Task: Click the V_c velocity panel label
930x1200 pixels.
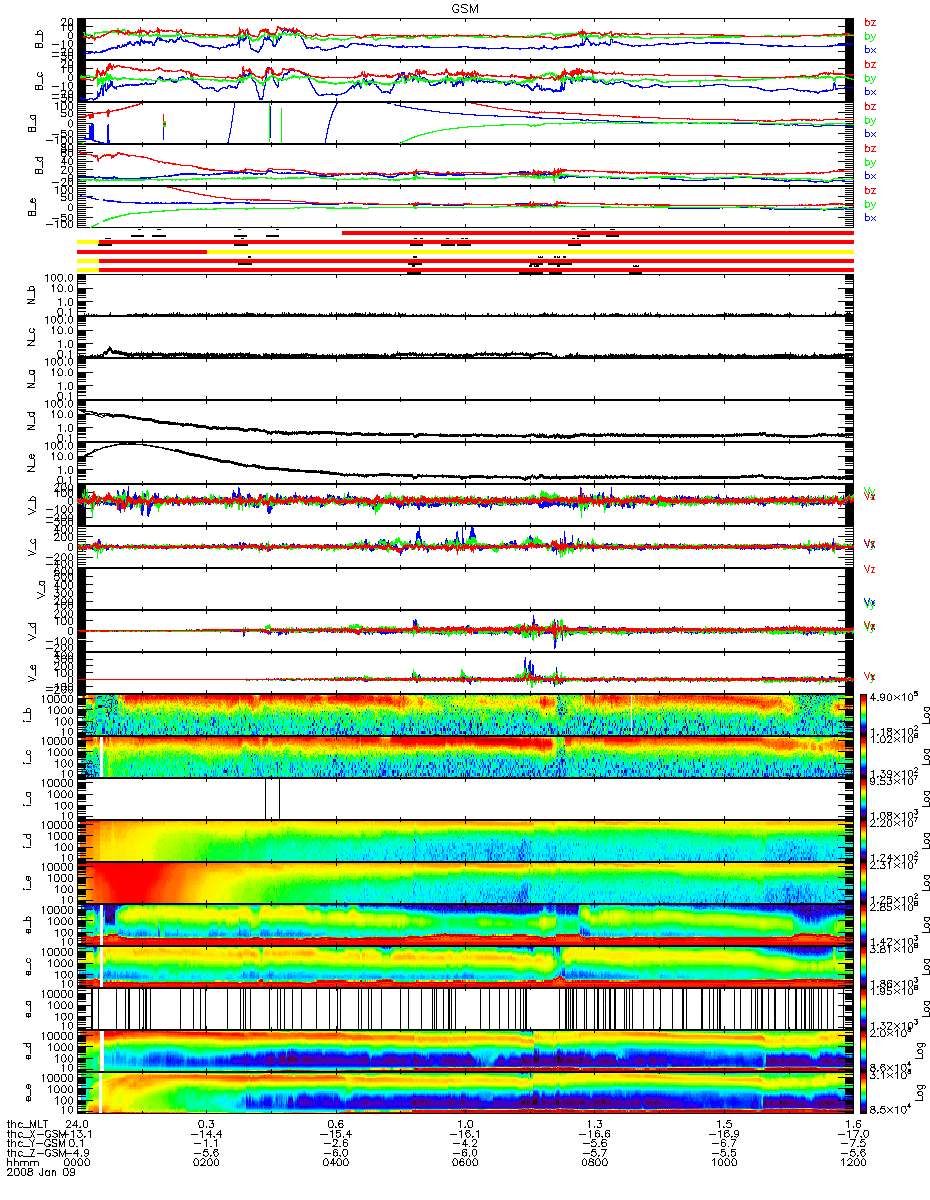Action: tap(31, 547)
